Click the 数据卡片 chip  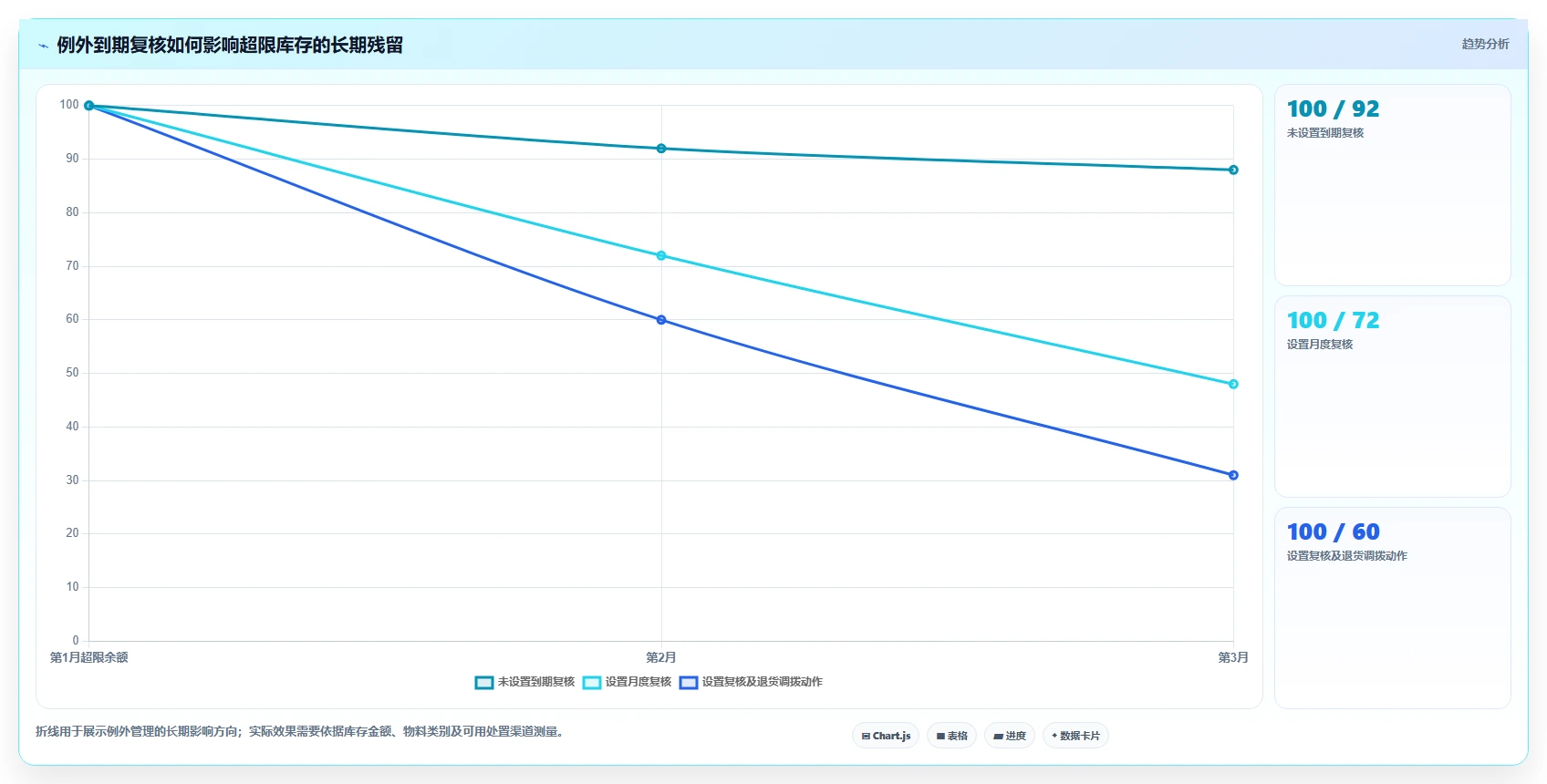[1075, 736]
